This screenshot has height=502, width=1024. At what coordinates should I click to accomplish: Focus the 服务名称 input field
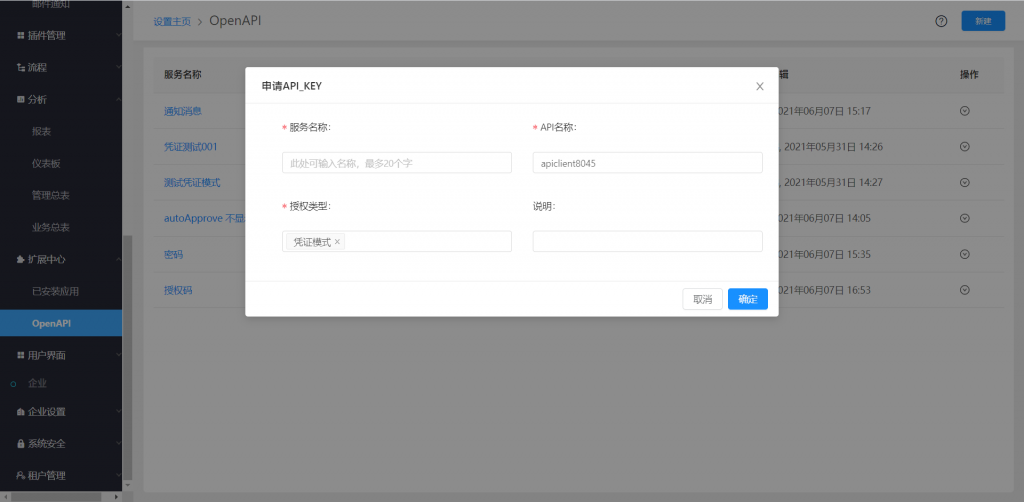[397, 163]
